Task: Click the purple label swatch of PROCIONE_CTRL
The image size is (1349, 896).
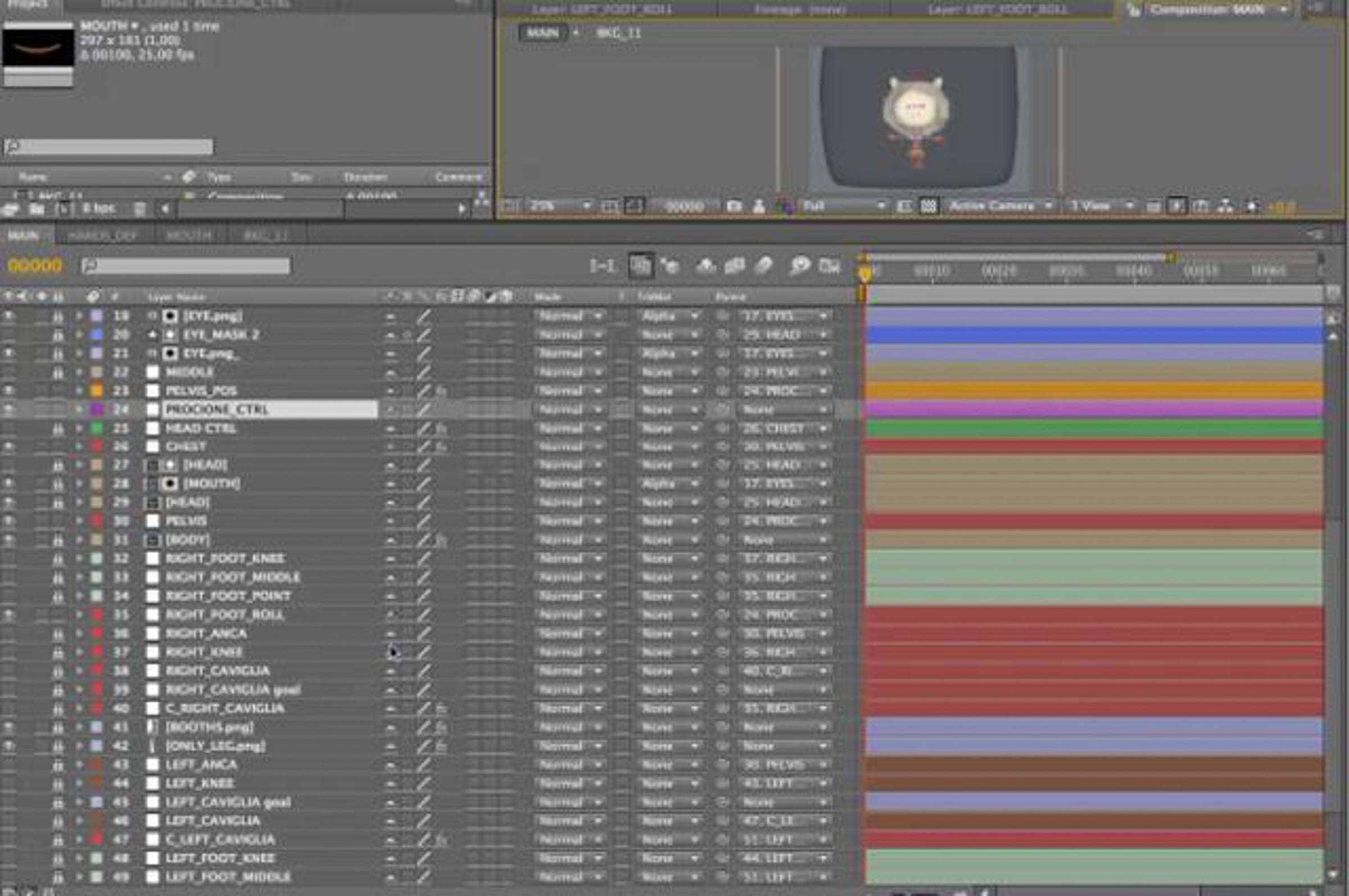Action: click(x=97, y=410)
